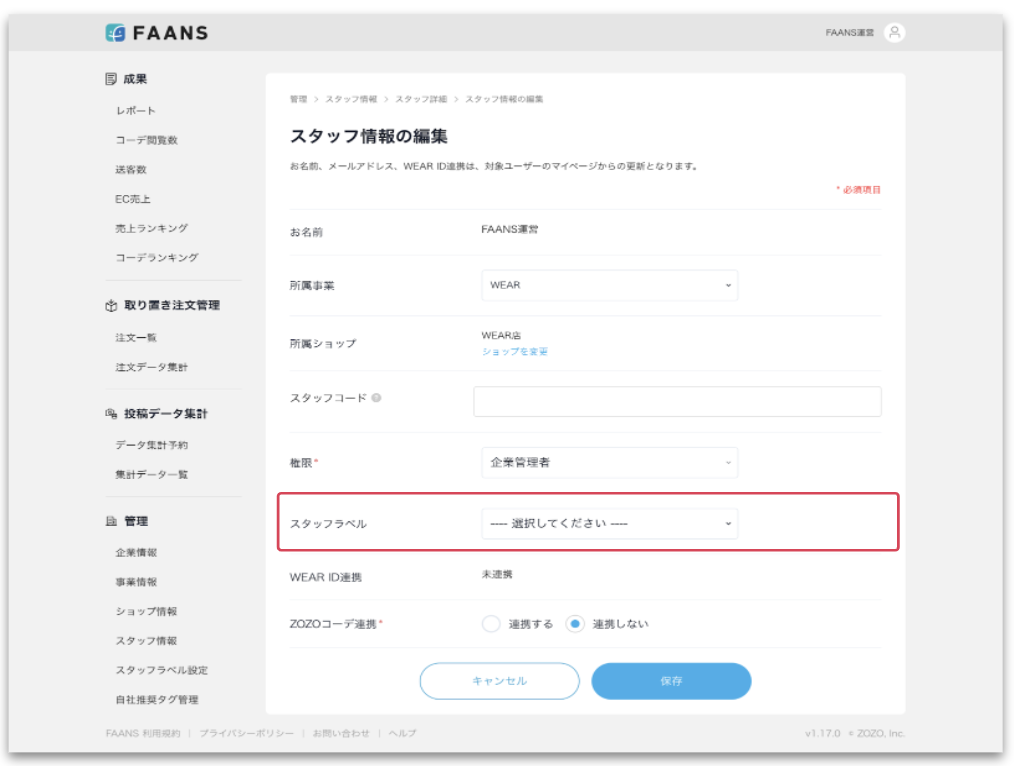Click the スタッフ詳細 breadcrumb link
This screenshot has width=1014, height=766.
(420, 100)
